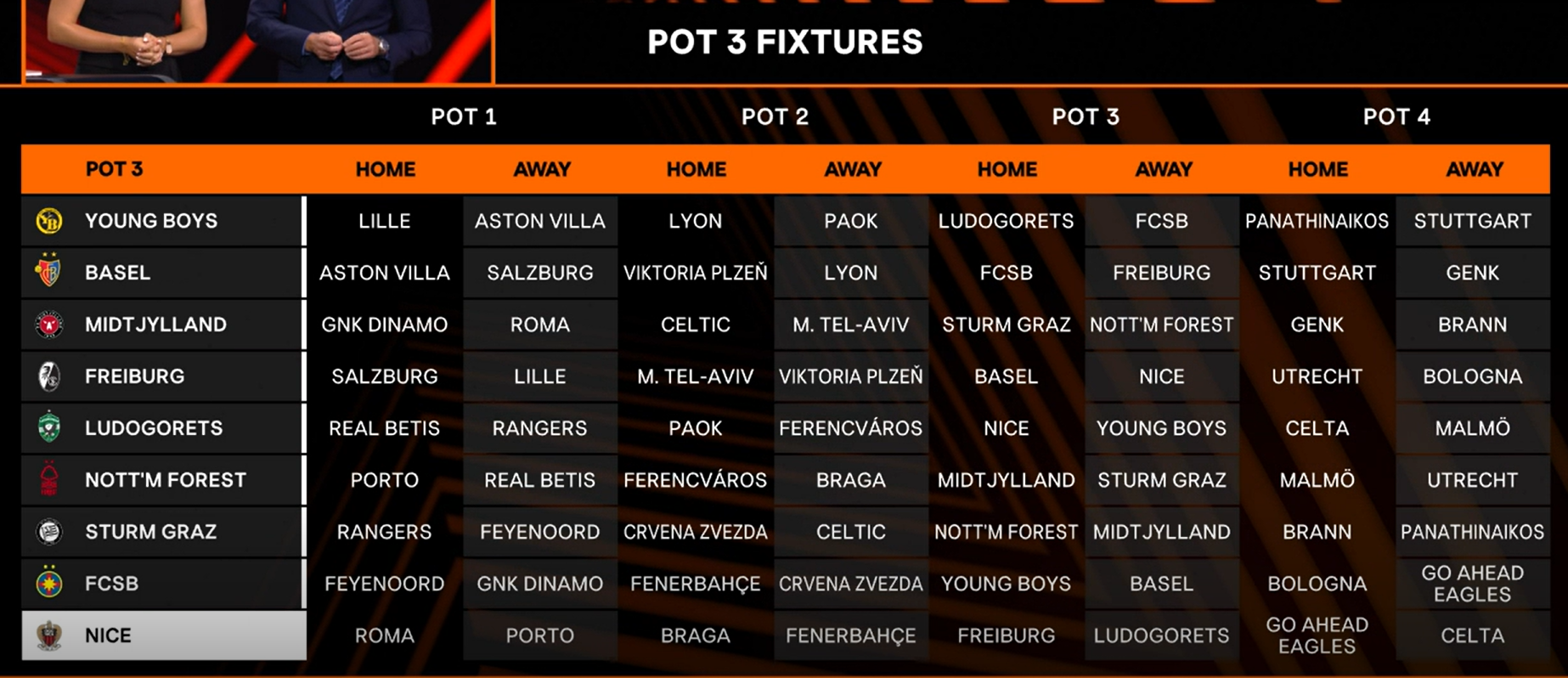Click the presenters video thumbnail

[259, 41]
